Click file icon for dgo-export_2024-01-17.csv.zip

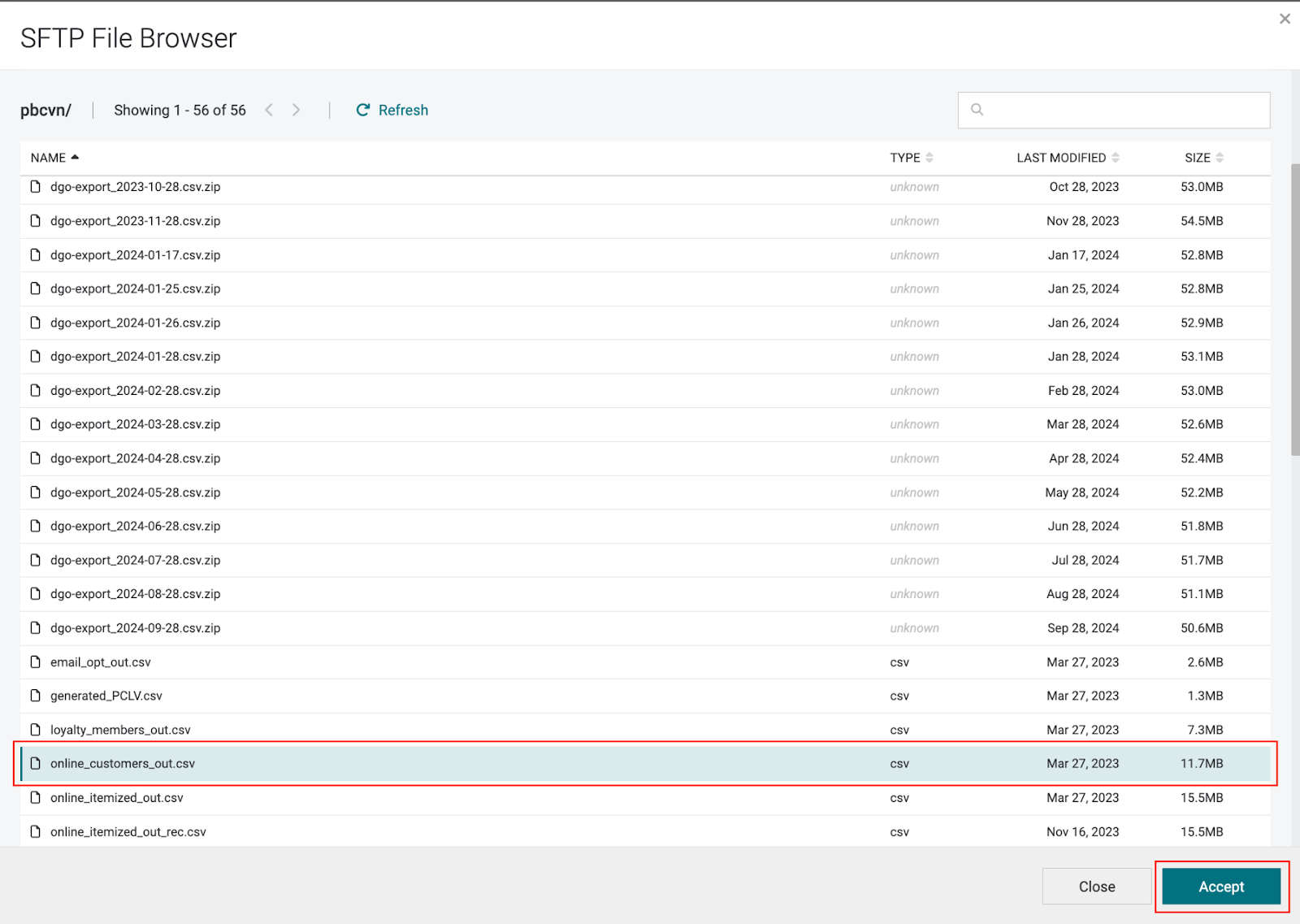pyautogui.click(x=35, y=255)
